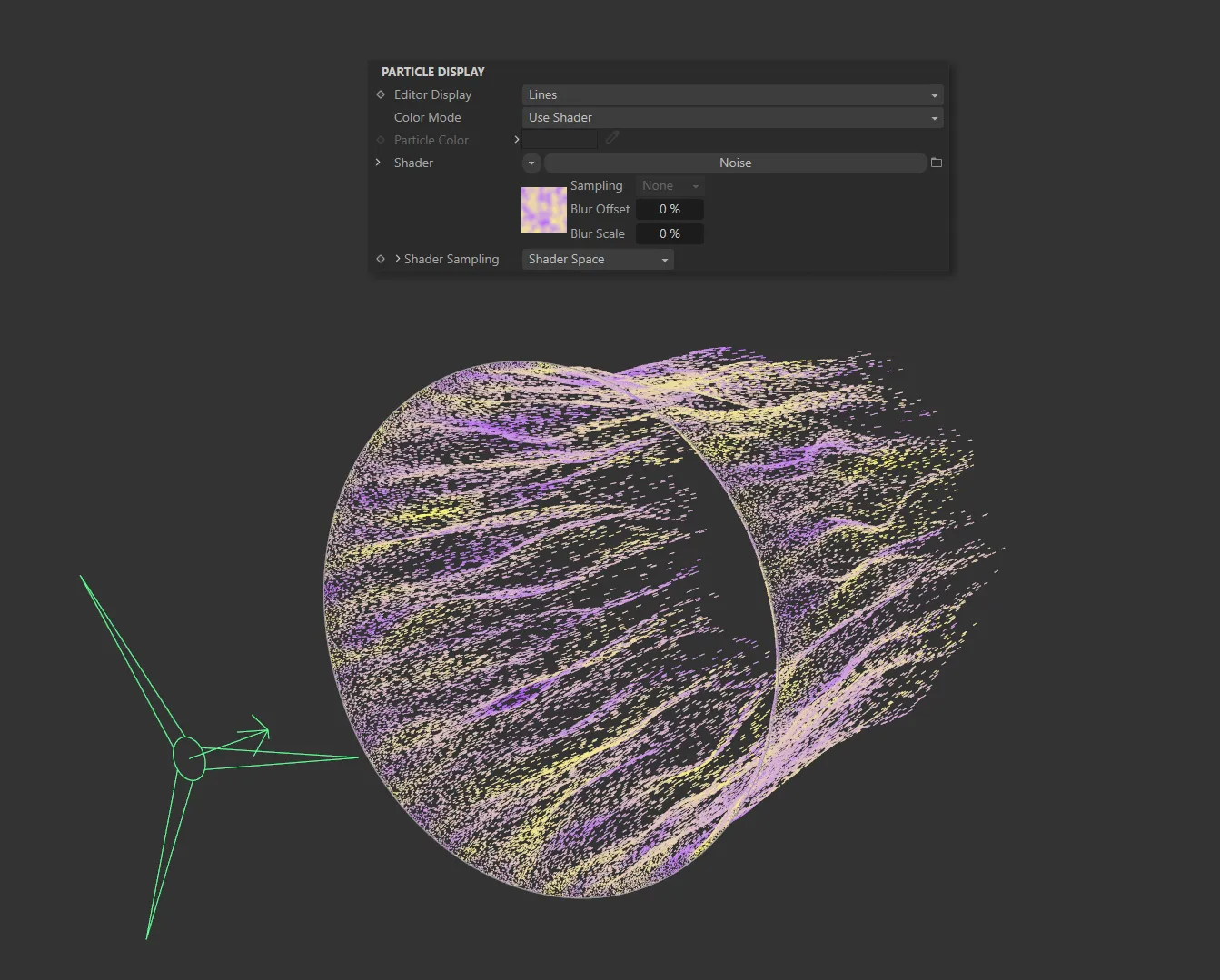Pick Particle Color with the eyedropper
This screenshot has height=980, width=1220.
coord(611,137)
